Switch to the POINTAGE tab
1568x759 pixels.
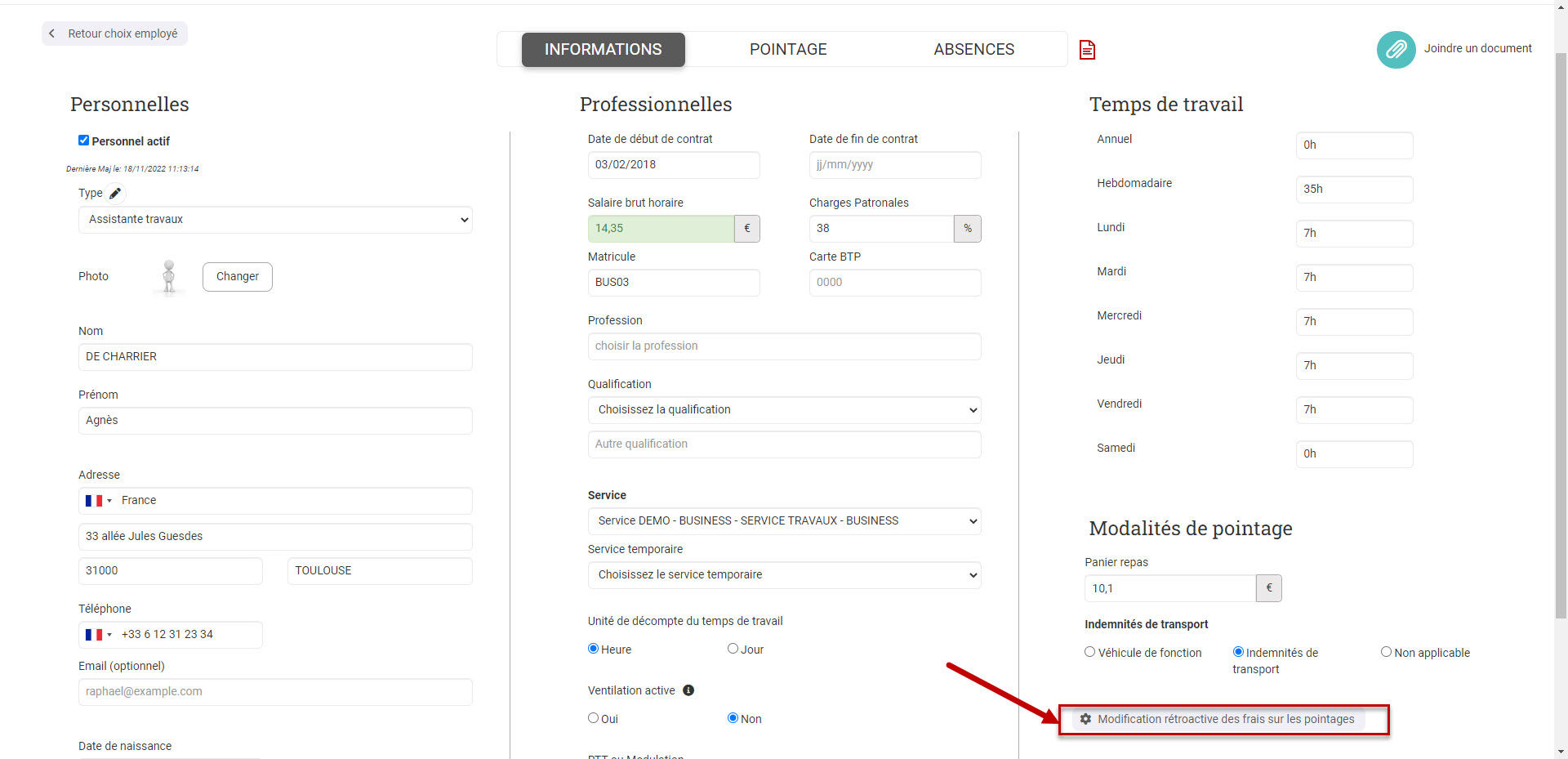pyautogui.click(x=788, y=50)
